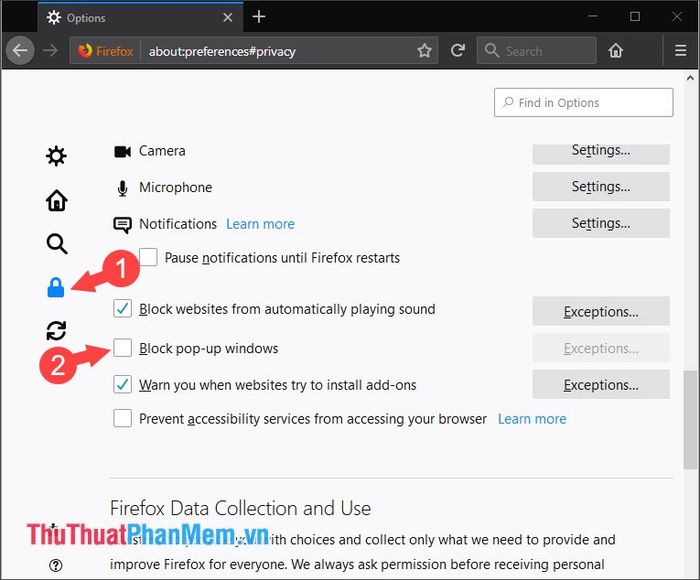Maximize the Firefox window
Viewport: 700px width, 580px height.
point(635,17)
